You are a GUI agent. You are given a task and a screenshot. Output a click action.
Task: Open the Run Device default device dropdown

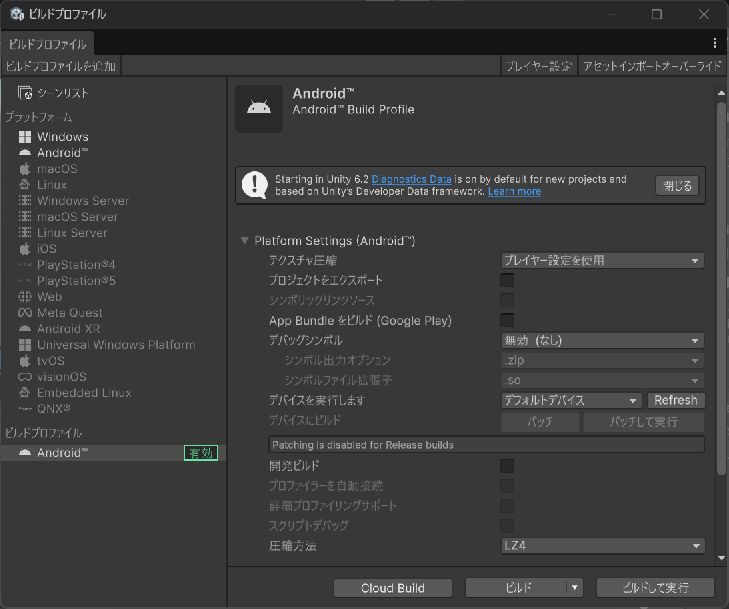pos(571,400)
